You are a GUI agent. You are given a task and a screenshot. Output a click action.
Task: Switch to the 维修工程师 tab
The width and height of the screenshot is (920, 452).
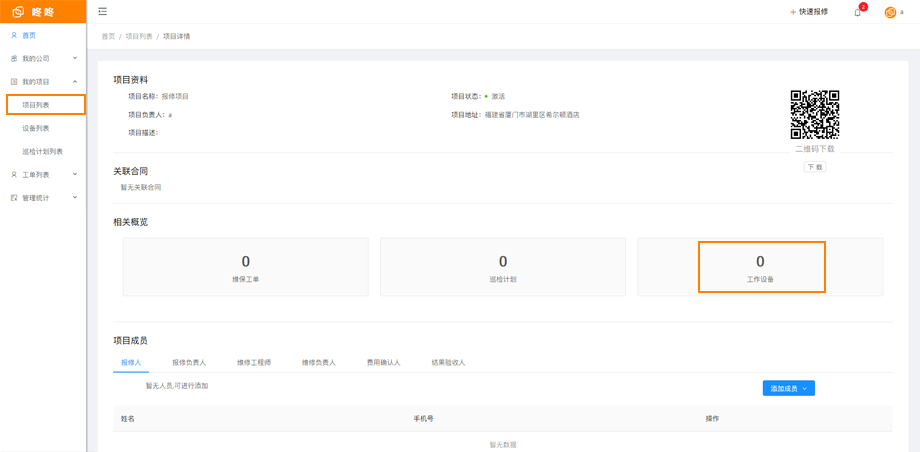coord(254,362)
